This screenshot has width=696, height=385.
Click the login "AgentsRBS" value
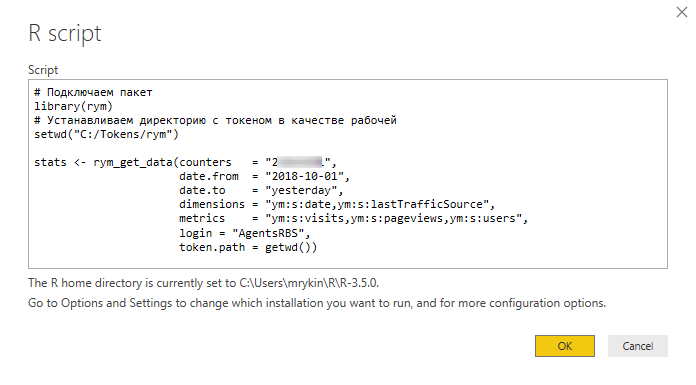click(268, 233)
